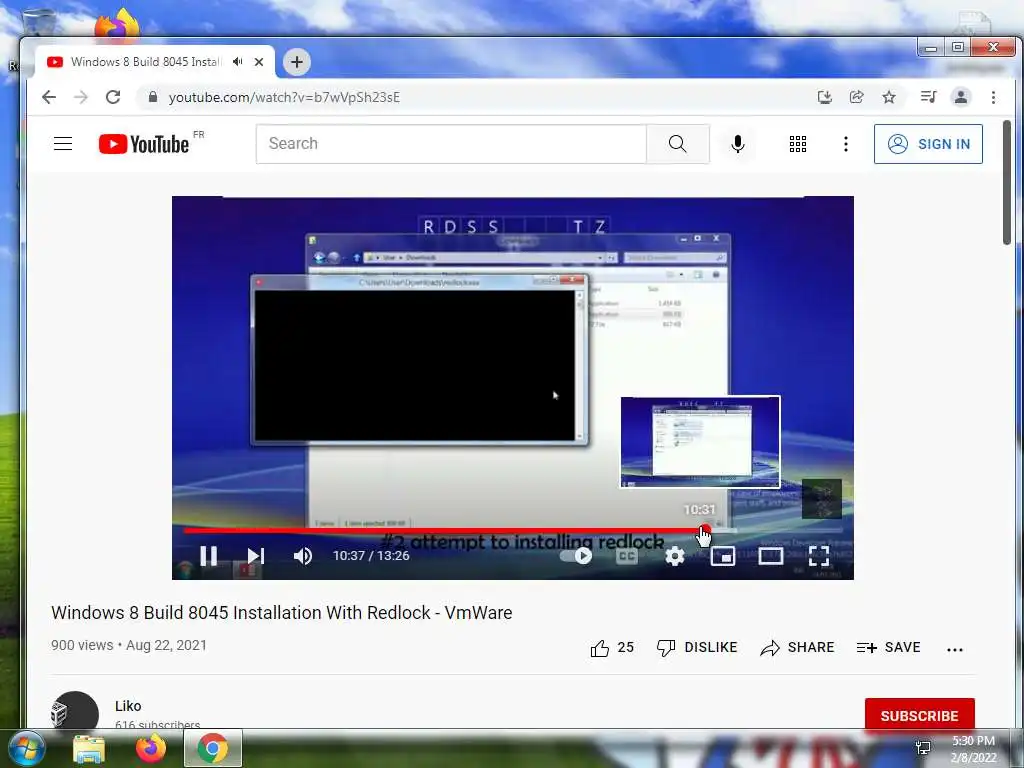The image size is (1024, 768).
Task: Pause the video
Action: [208, 556]
